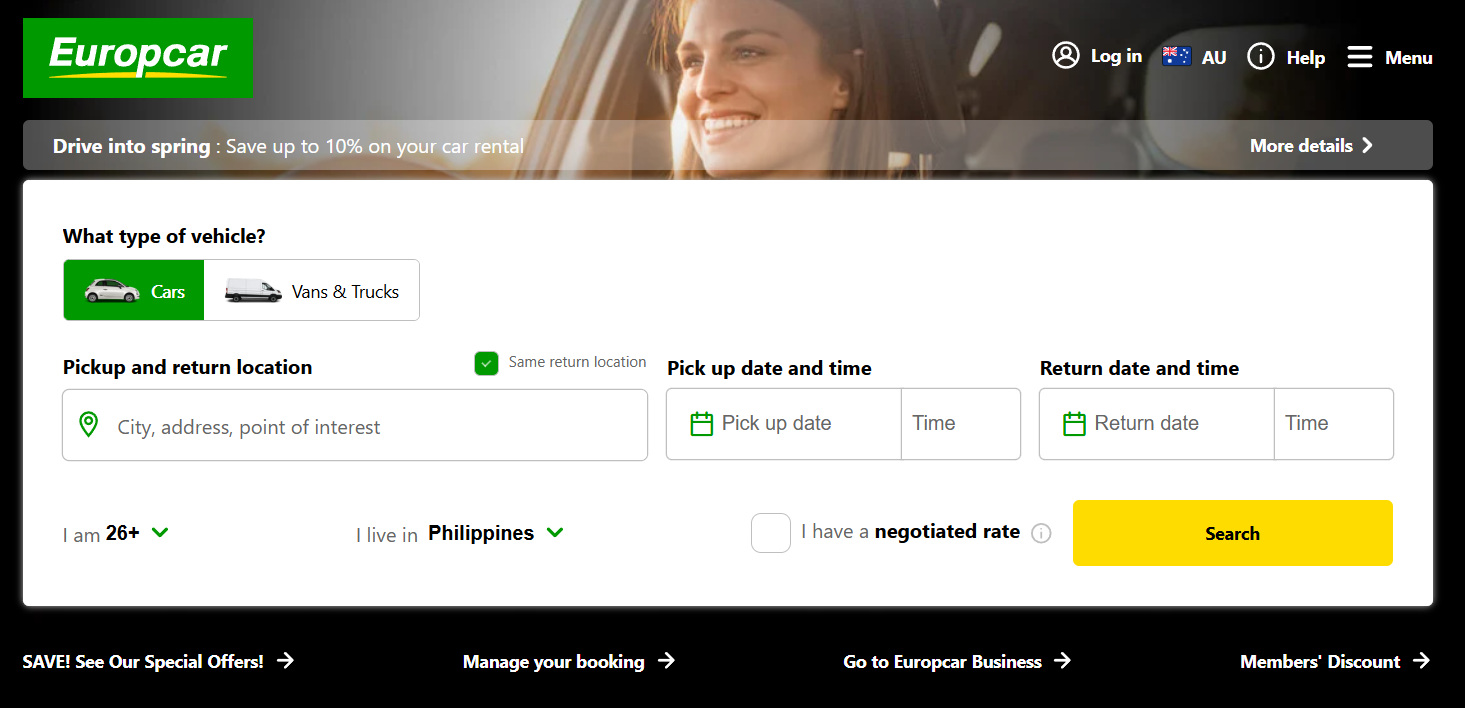
Task: Click the Europcar logo
Action: pos(138,58)
